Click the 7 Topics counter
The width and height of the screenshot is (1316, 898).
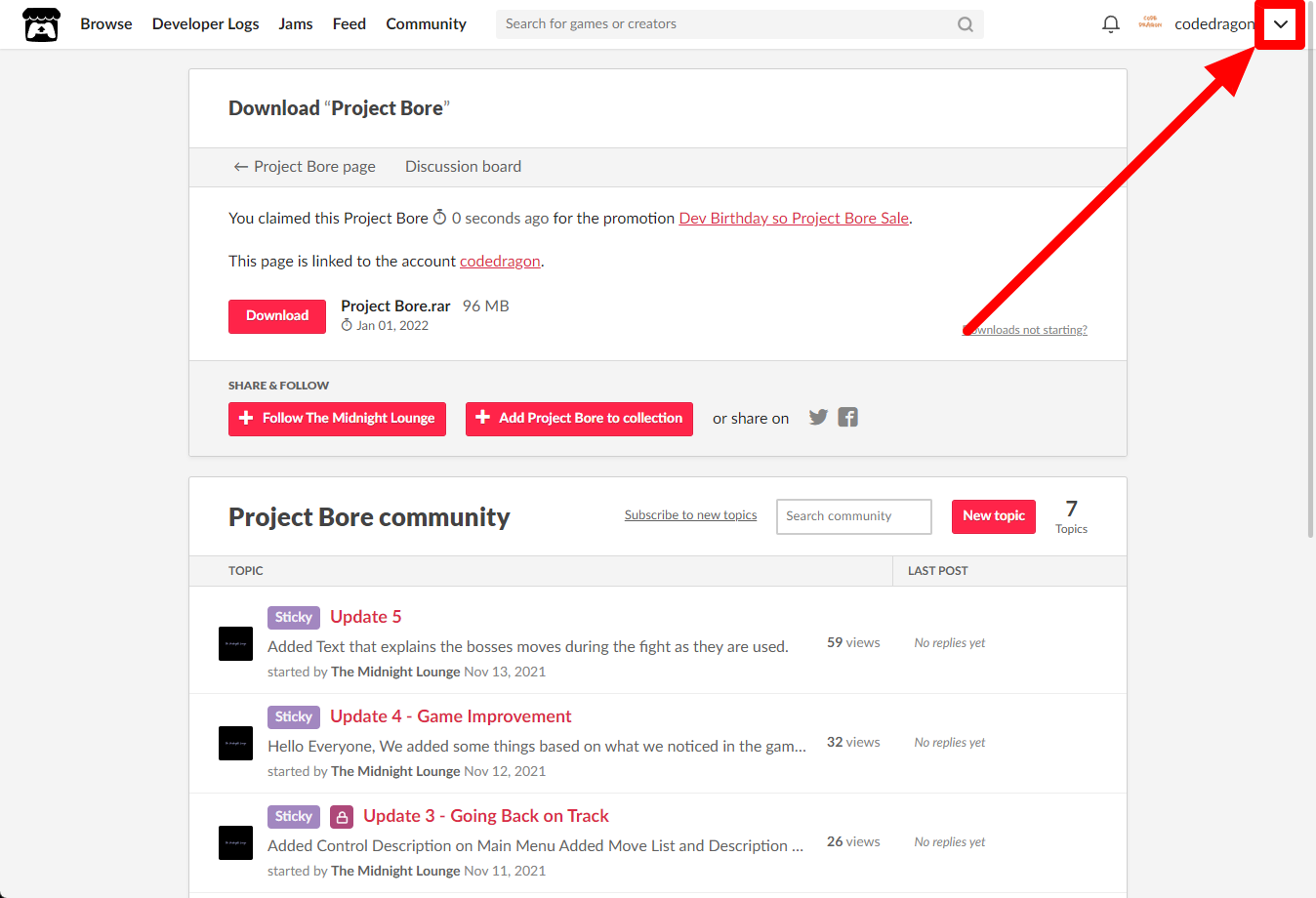[1071, 516]
